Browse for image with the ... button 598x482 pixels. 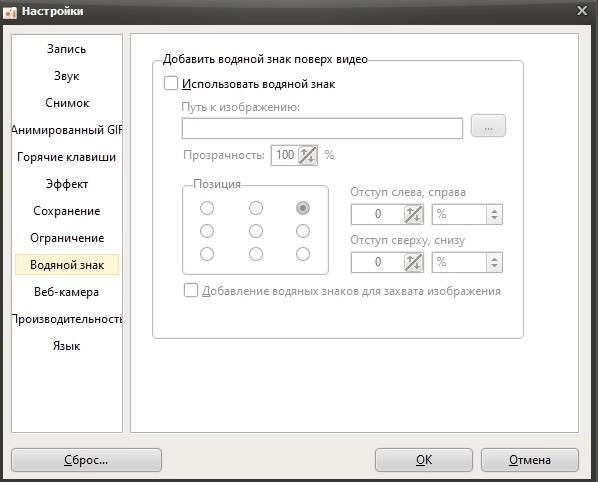pos(488,126)
